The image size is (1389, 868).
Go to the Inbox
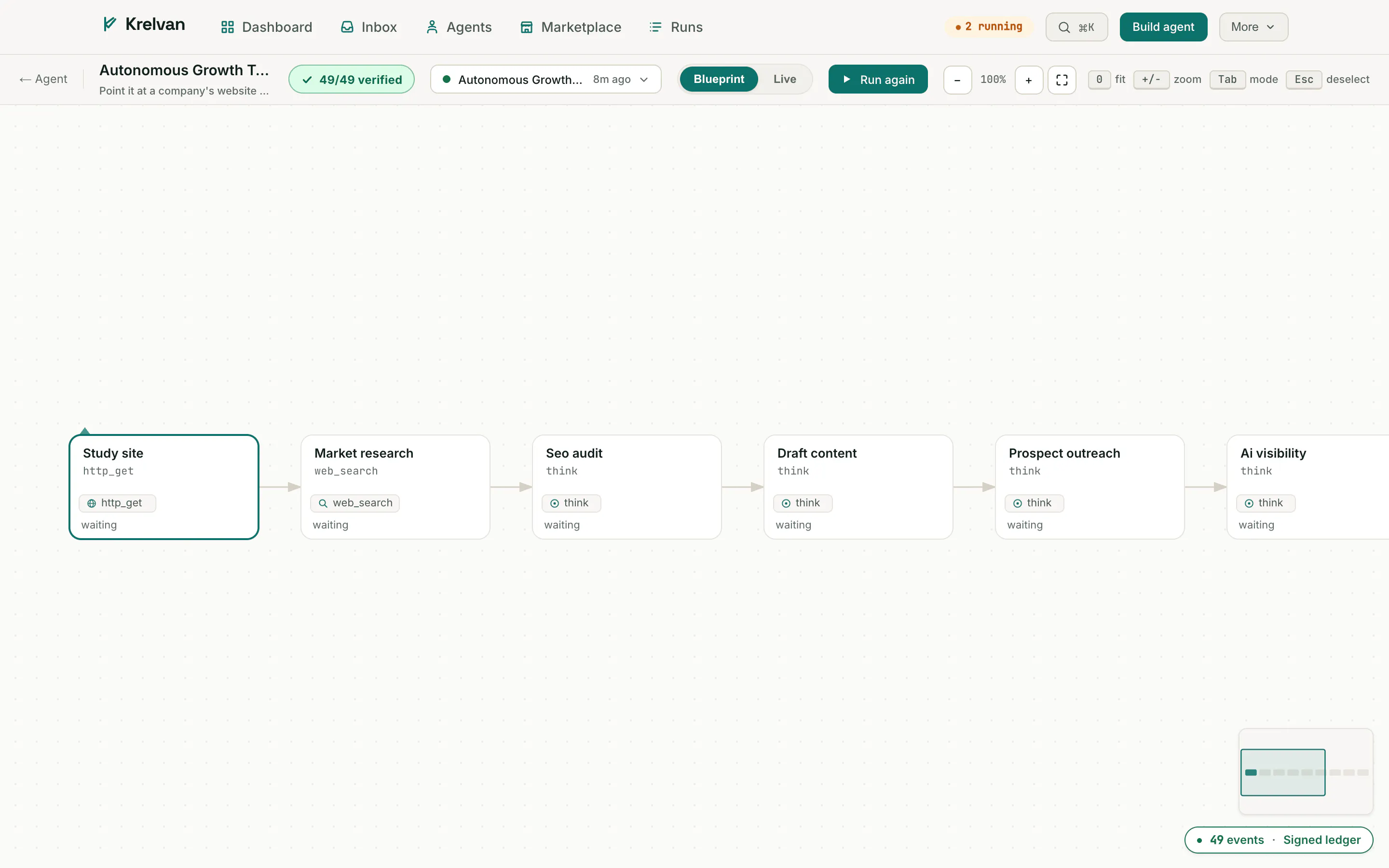(368, 27)
